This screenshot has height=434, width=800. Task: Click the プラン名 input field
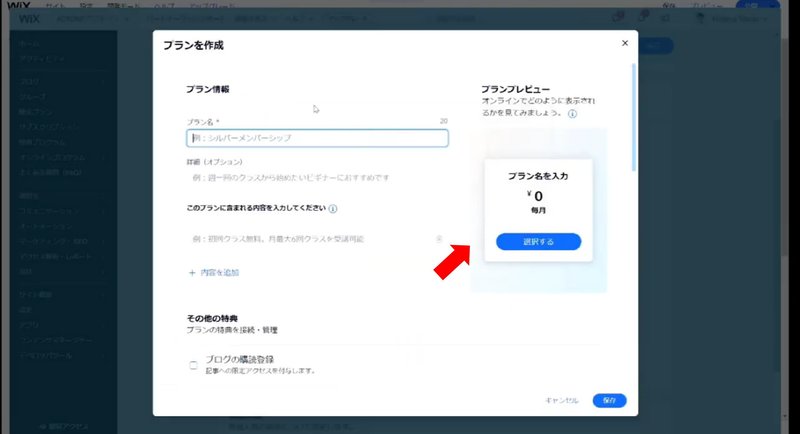[317, 138]
